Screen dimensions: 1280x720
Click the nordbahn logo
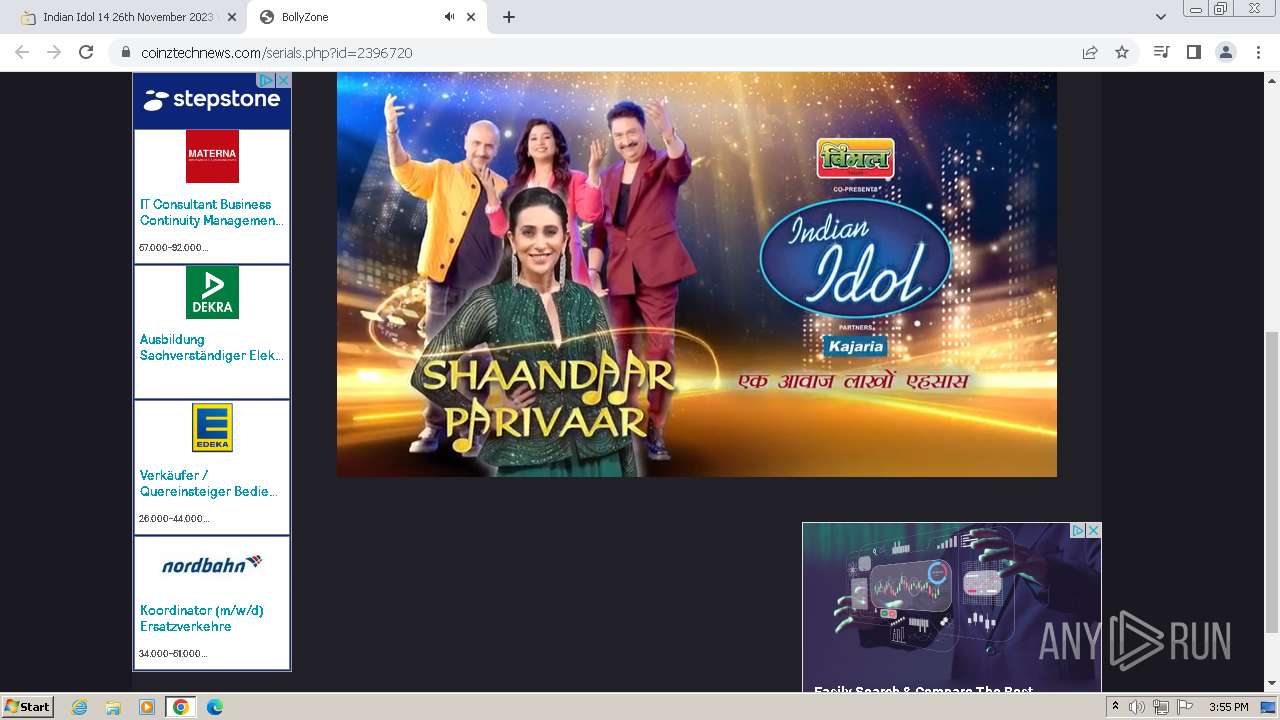click(212, 564)
